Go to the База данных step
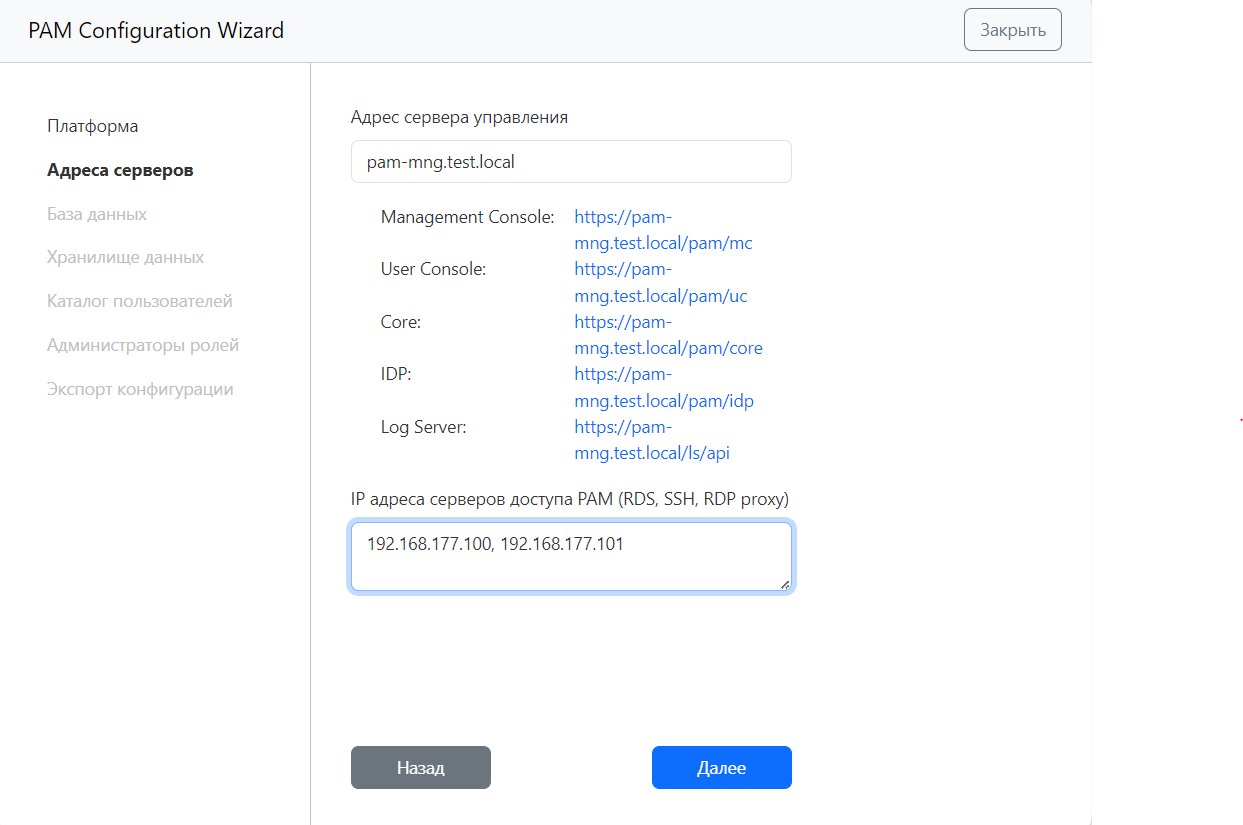This screenshot has width=1243, height=825. [97, 214]
